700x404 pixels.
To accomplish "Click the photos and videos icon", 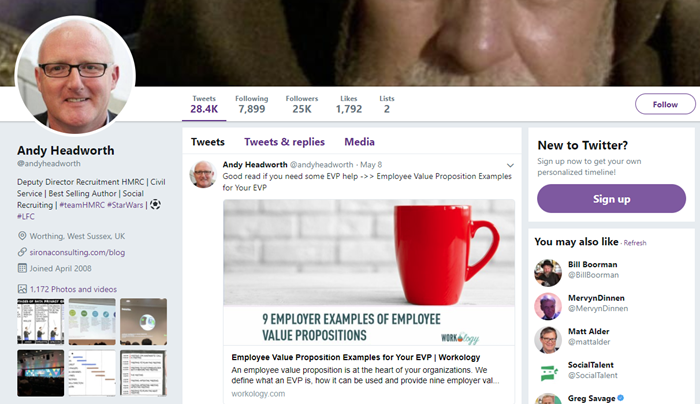I will coord(22,289).
